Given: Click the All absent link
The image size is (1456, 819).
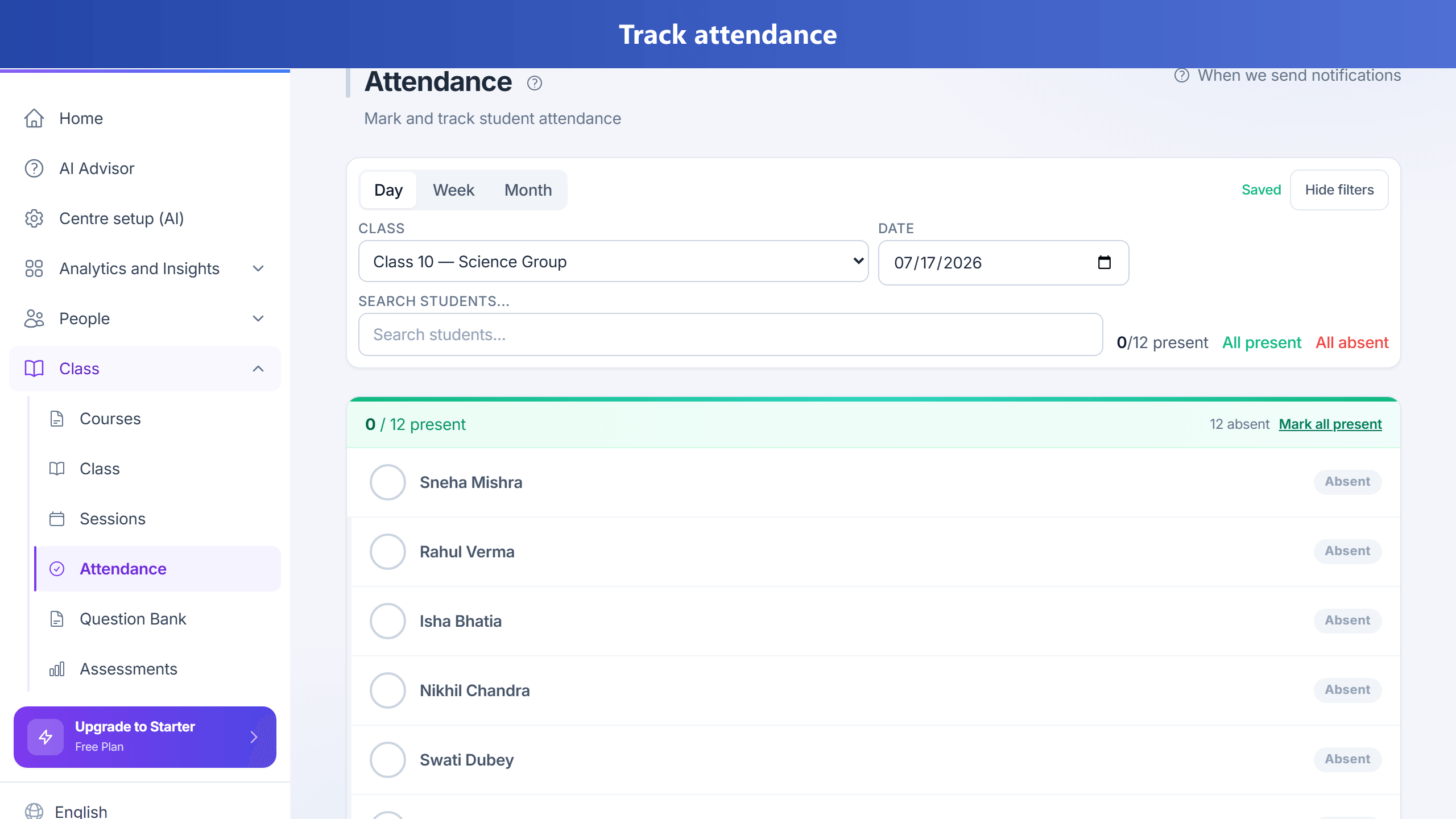Looking at the screenshot, I should [x=1352, y=342].
